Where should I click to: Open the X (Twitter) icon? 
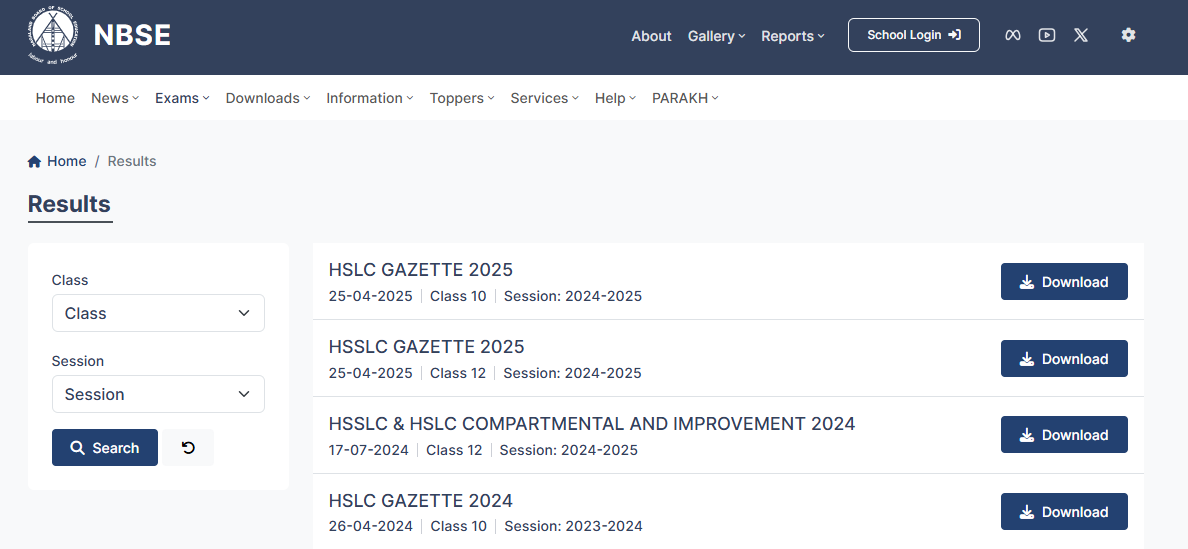pyautogui.click(x=1081, y=35)
